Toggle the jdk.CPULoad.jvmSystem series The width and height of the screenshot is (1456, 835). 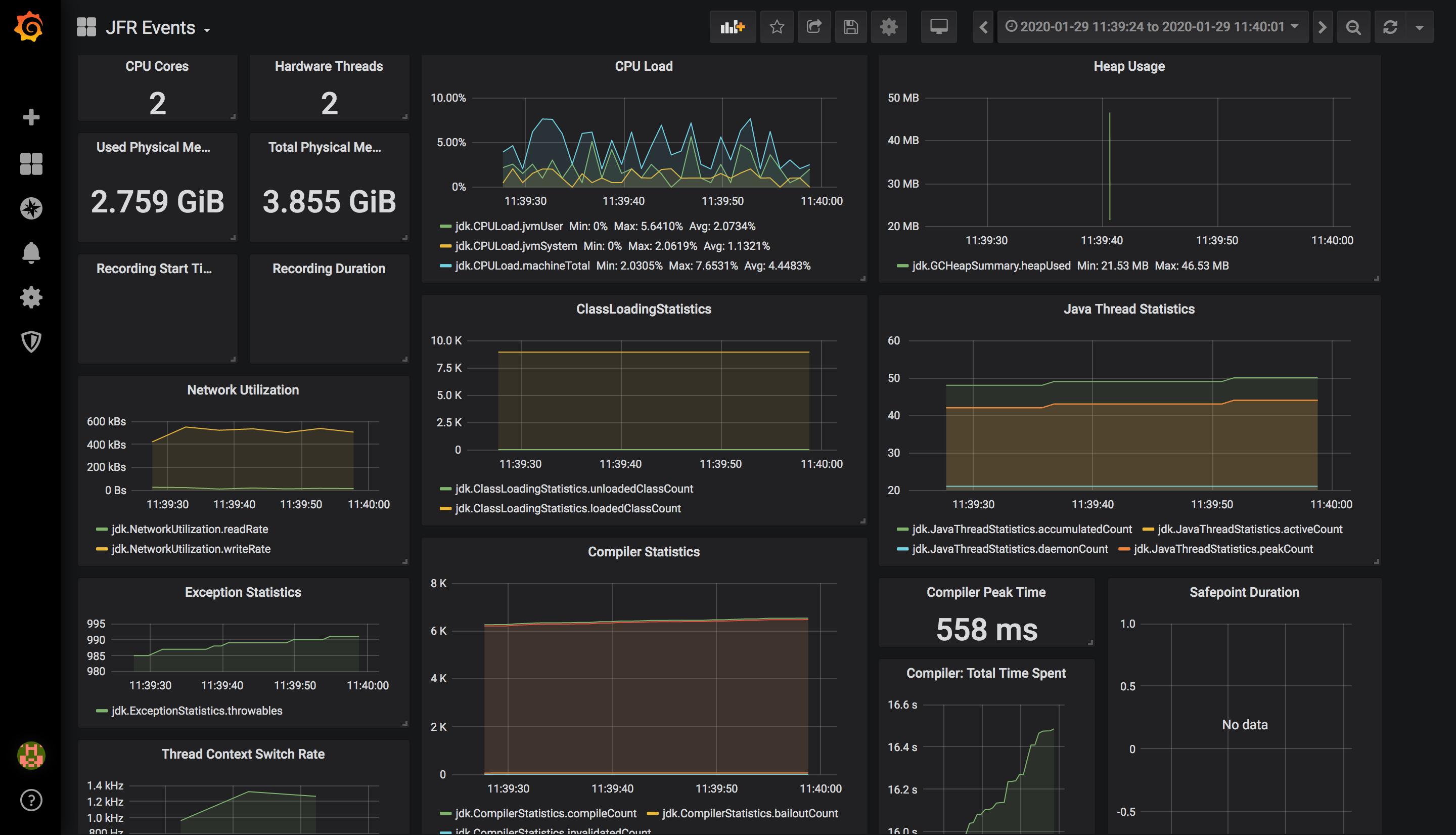point(516,245)
